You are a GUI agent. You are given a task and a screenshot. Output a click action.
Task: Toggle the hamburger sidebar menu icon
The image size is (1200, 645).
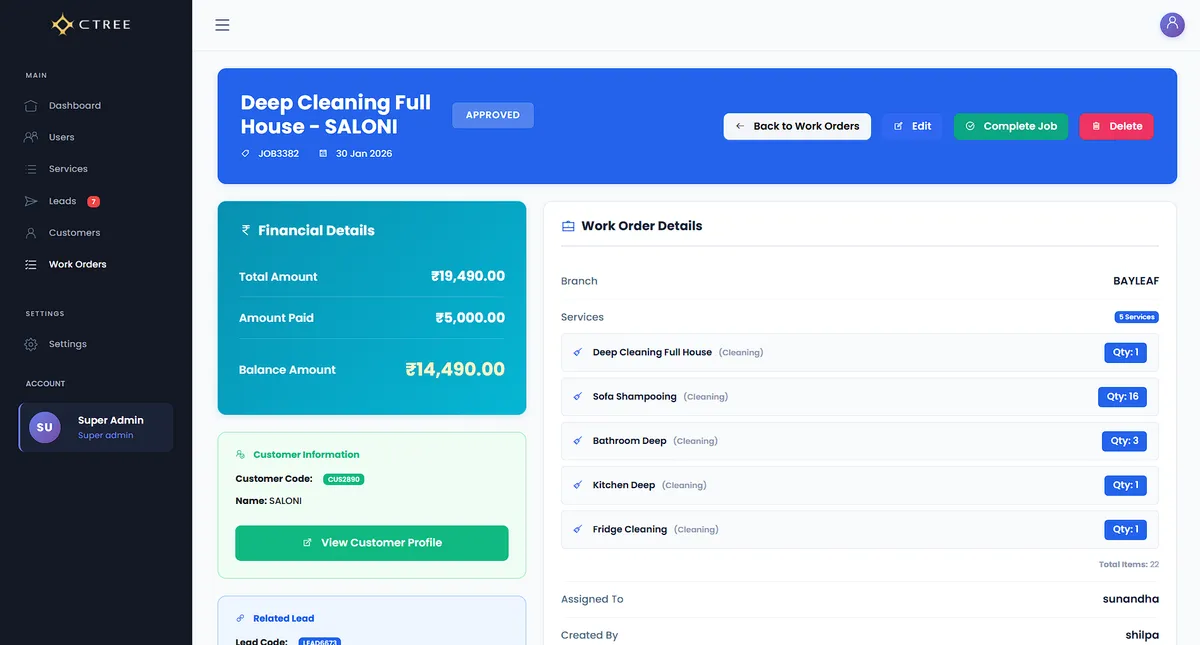pos(222,25)
